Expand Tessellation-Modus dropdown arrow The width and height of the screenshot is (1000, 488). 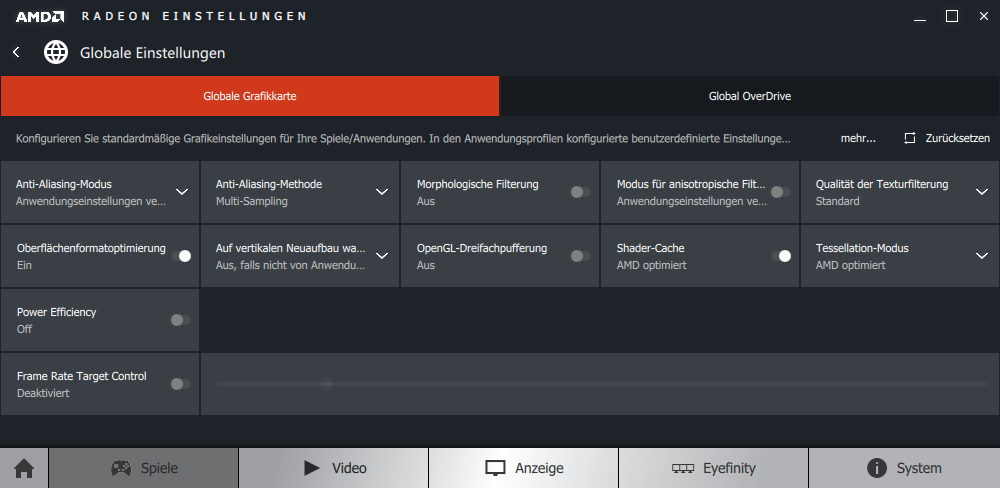982,256
